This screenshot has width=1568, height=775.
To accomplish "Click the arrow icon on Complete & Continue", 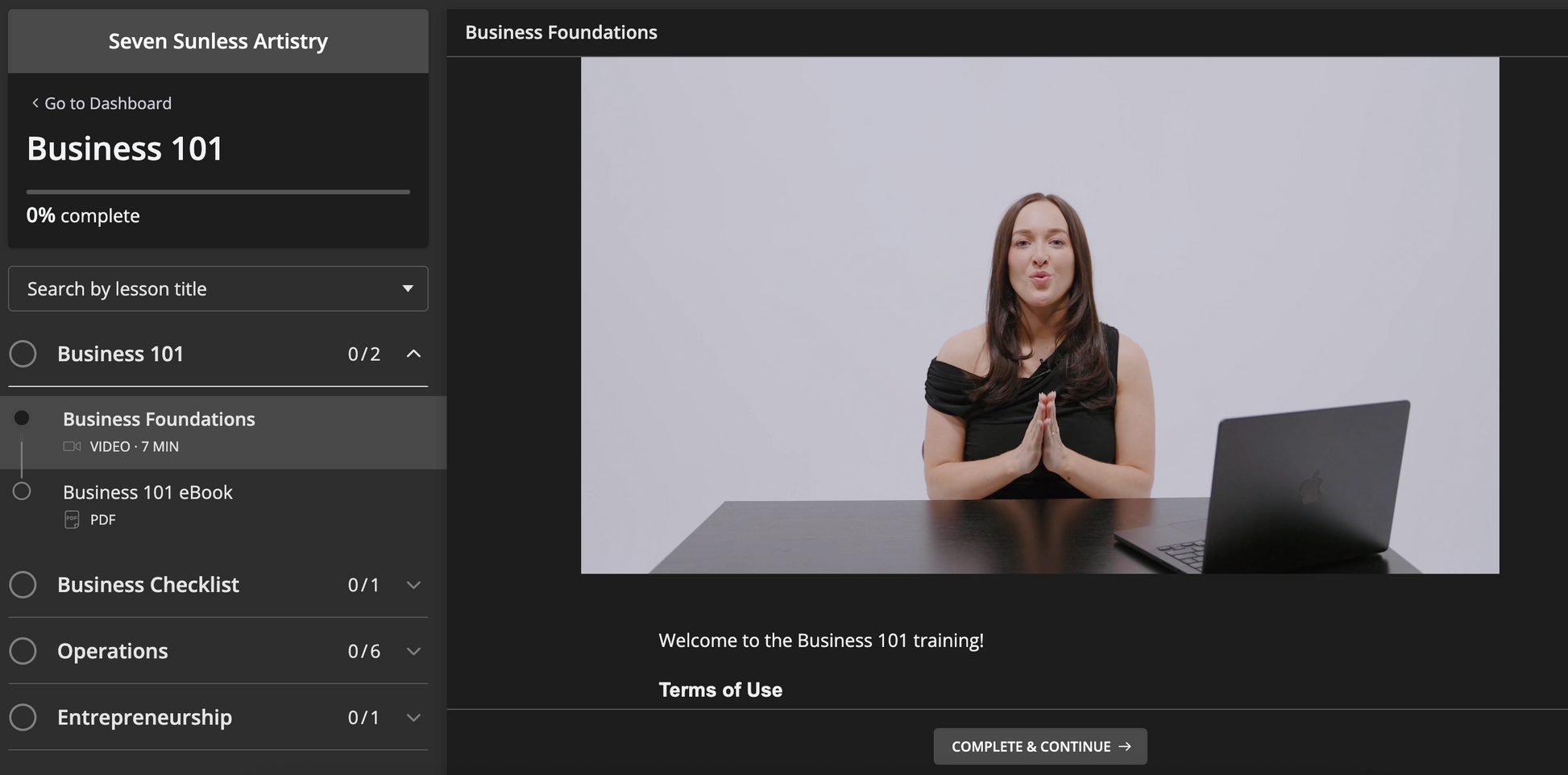I will click(x=1125, y=747).
